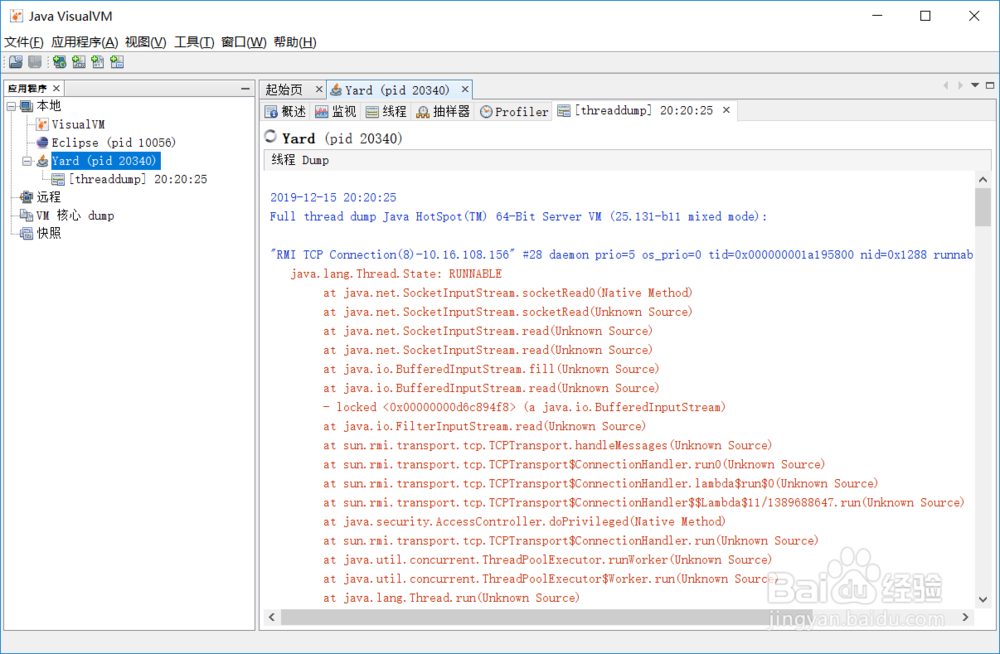This screenshot has height=654, width=1000.
Task: Click the 本地 computer icon in tree
Action: [26, 106]
